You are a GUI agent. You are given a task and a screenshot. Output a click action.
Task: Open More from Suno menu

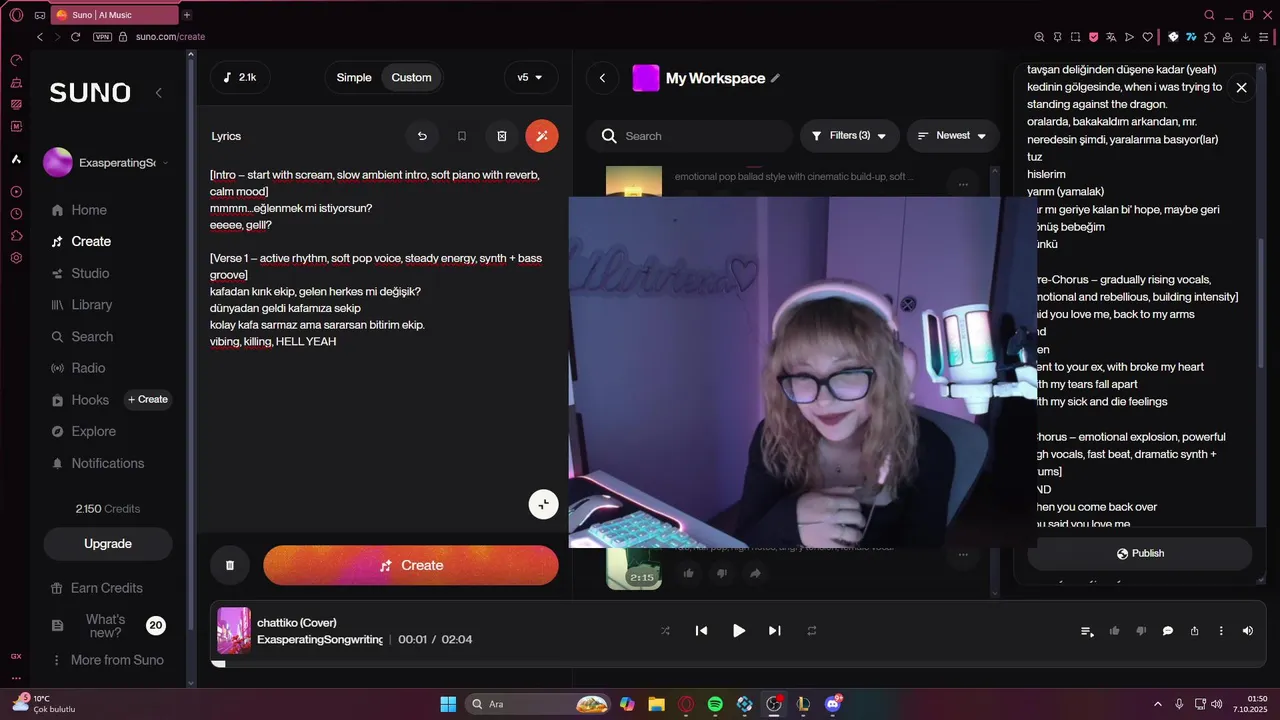click(107, 660)
